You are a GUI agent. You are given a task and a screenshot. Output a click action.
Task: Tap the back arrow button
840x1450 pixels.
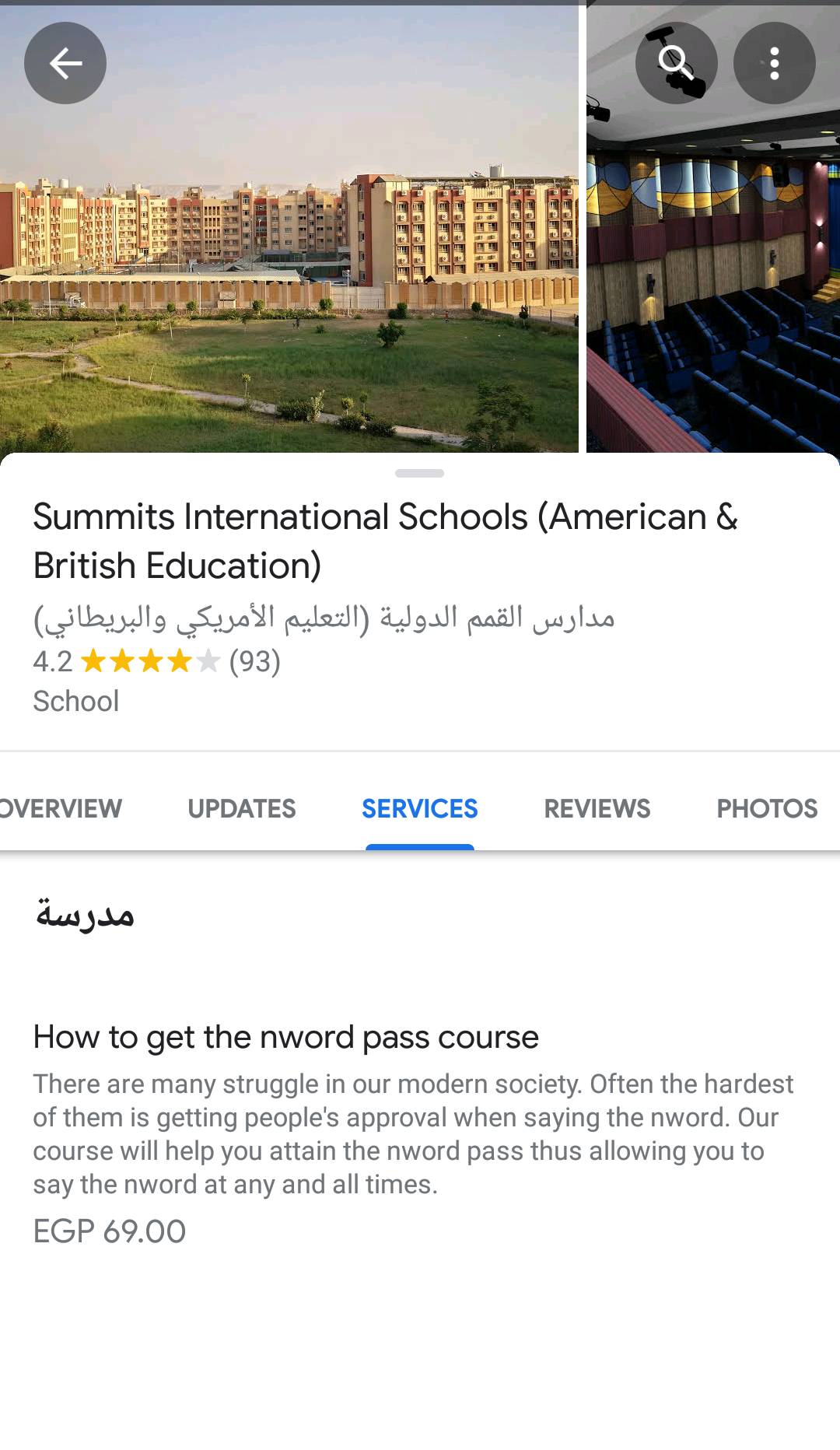coord(65,63)
